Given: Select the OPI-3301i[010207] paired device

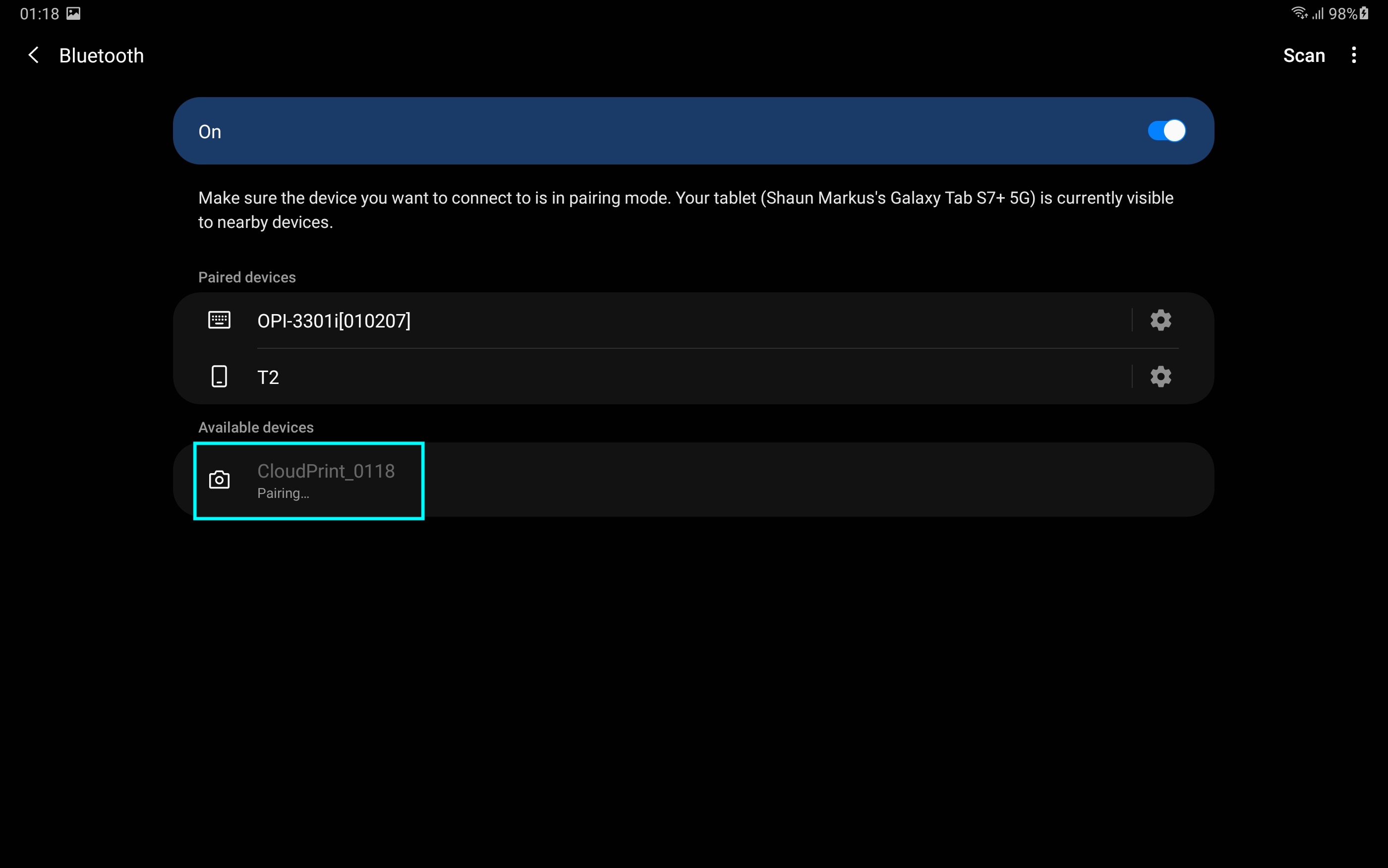Looking at the screenshot, I should tap(334, 321).
